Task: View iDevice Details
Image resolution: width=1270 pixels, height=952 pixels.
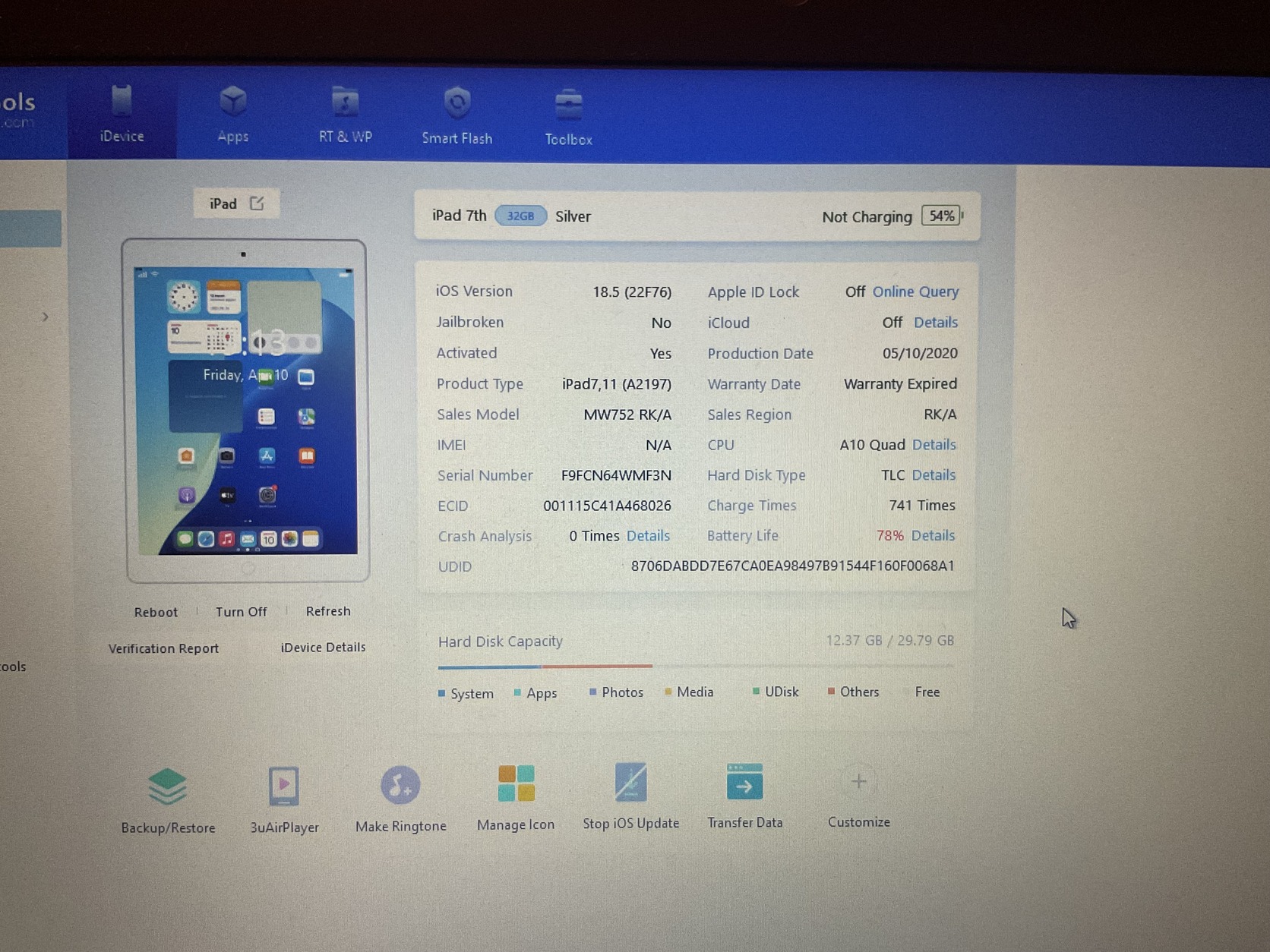Action: coord(323,647)
